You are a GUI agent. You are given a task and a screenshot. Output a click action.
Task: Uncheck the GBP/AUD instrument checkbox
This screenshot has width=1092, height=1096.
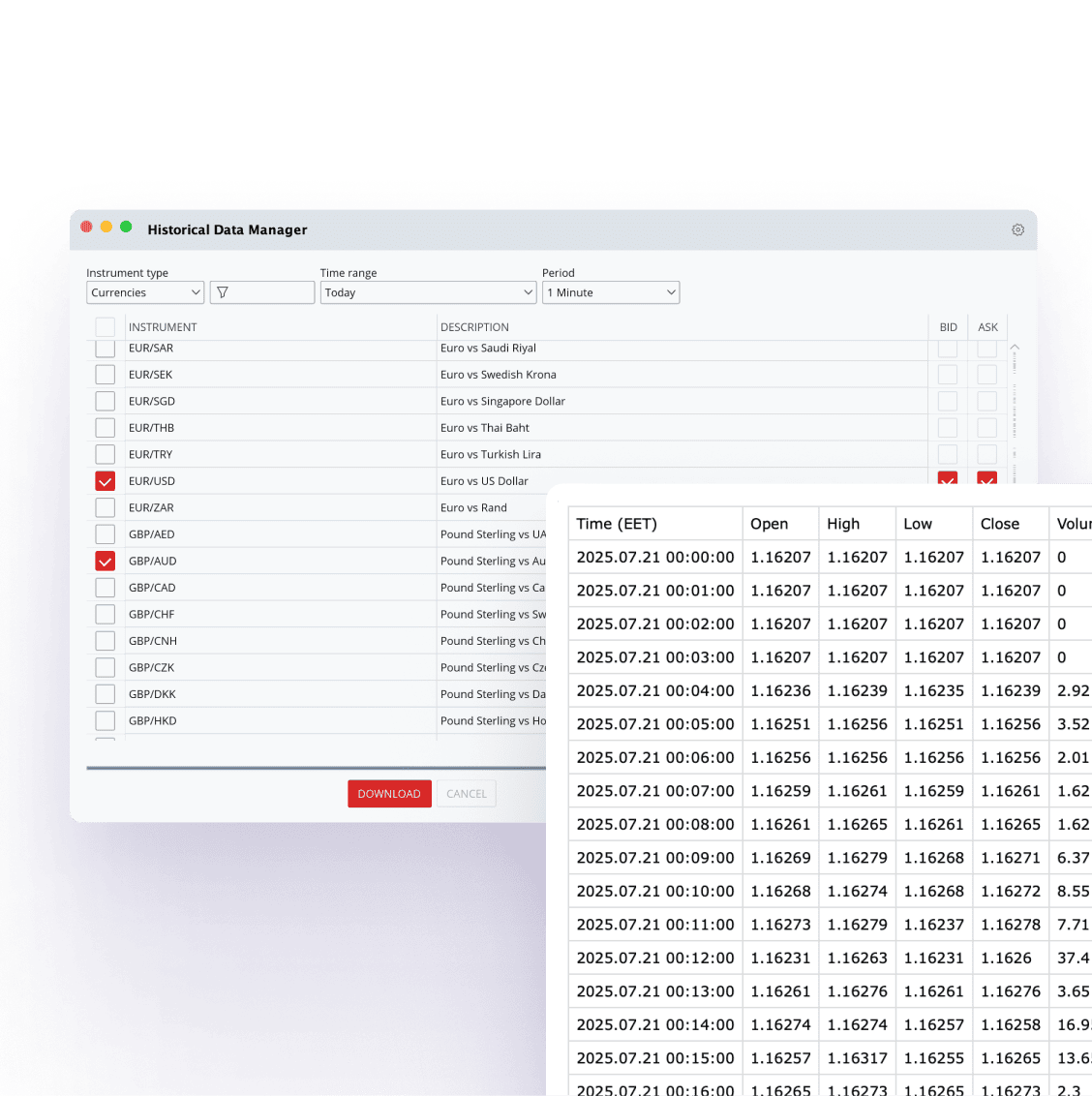click(106, 562)
